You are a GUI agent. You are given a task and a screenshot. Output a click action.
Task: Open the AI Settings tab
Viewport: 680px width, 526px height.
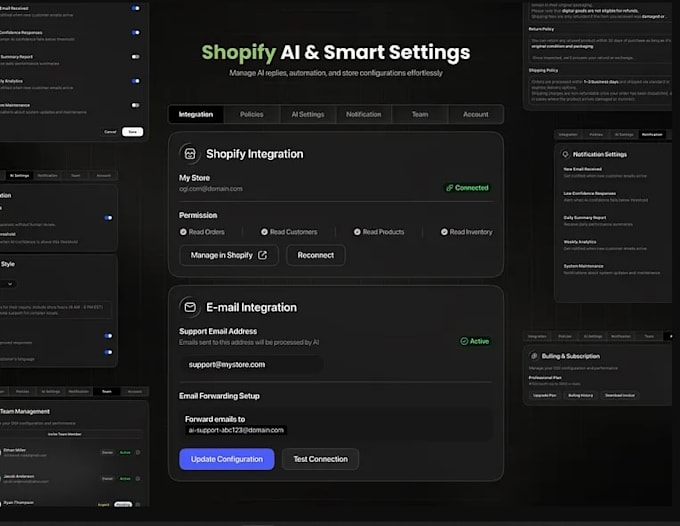[x=308, y=114]
